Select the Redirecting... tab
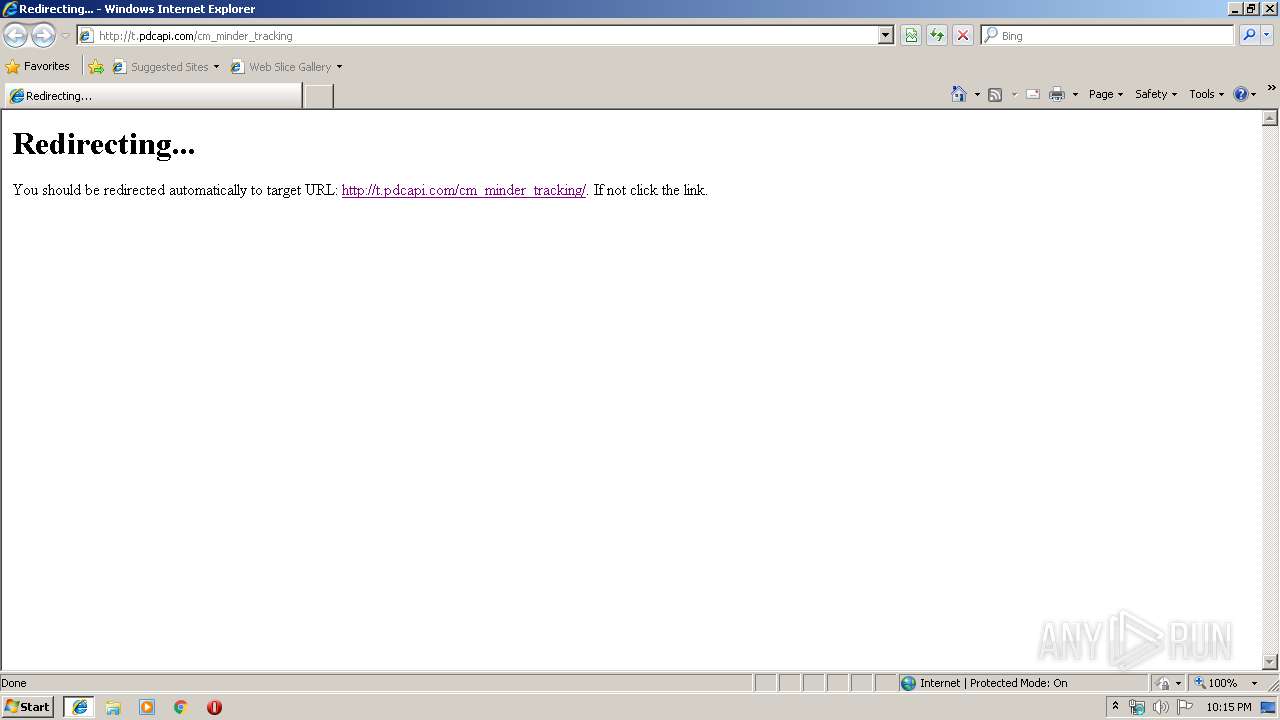1280x720 pixels. [x=152, y=96]
